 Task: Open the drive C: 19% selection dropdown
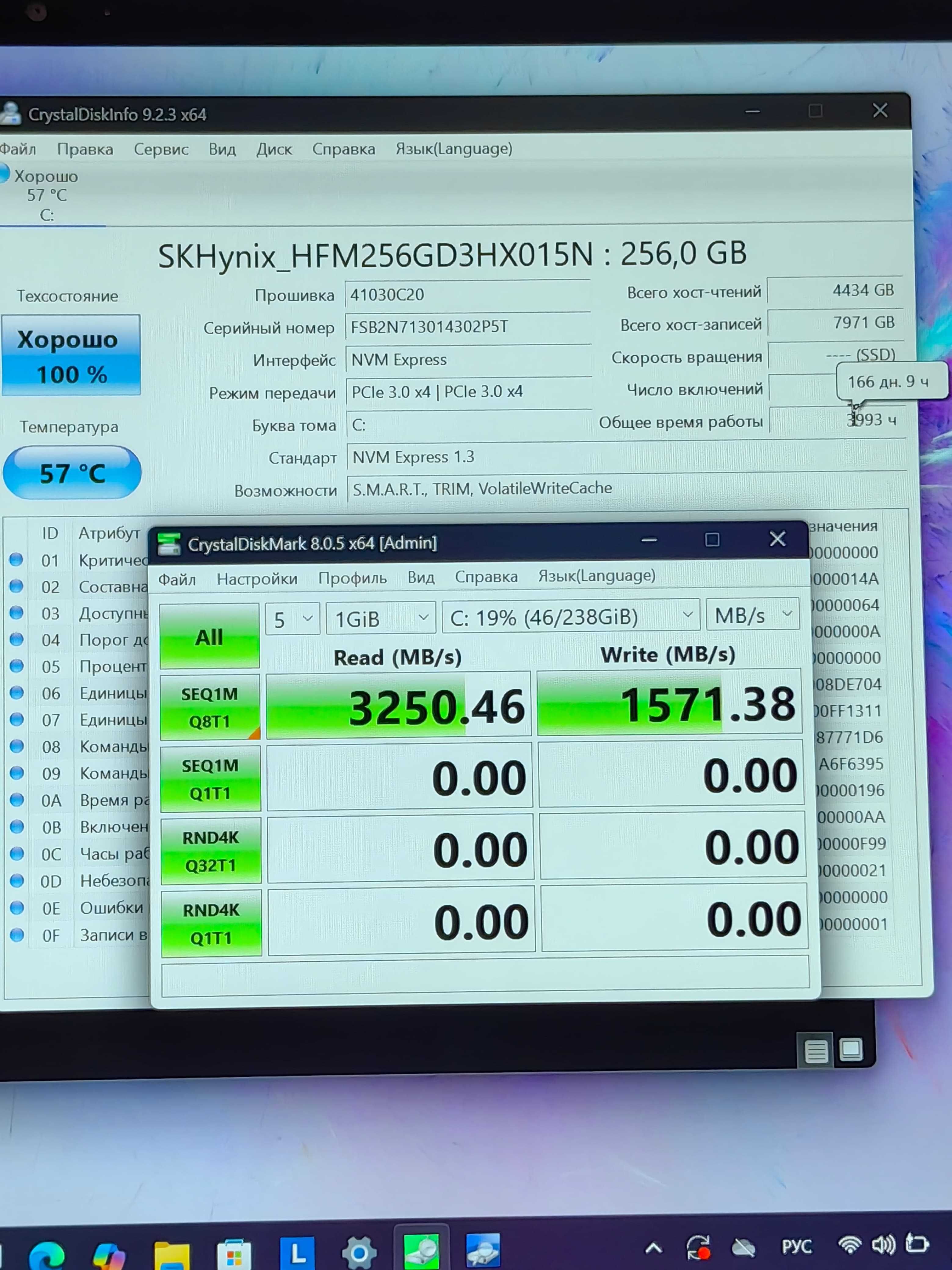coord(571,617)
